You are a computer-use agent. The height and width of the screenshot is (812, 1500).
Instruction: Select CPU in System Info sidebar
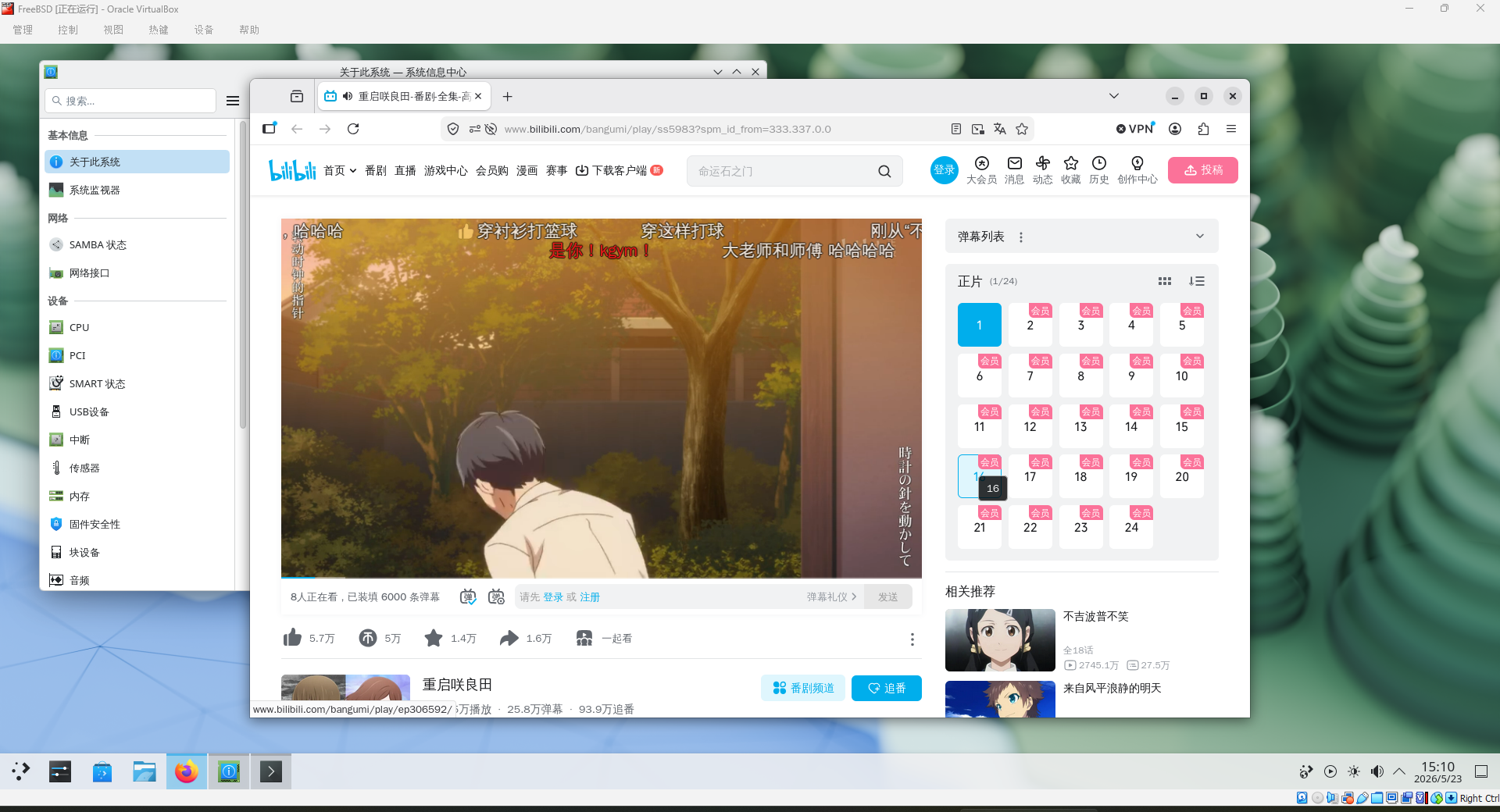137,327
